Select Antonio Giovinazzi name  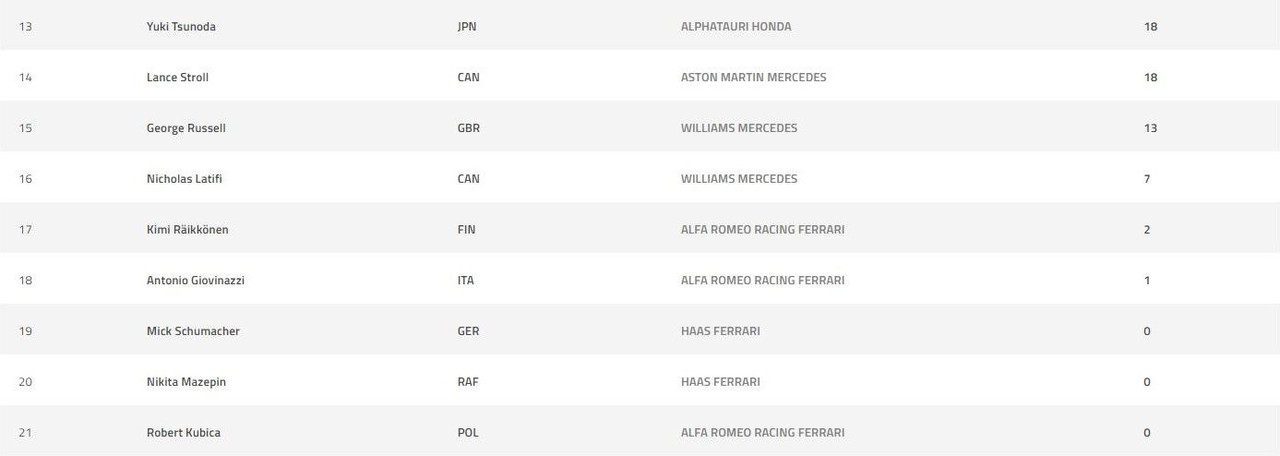(195, 280)
